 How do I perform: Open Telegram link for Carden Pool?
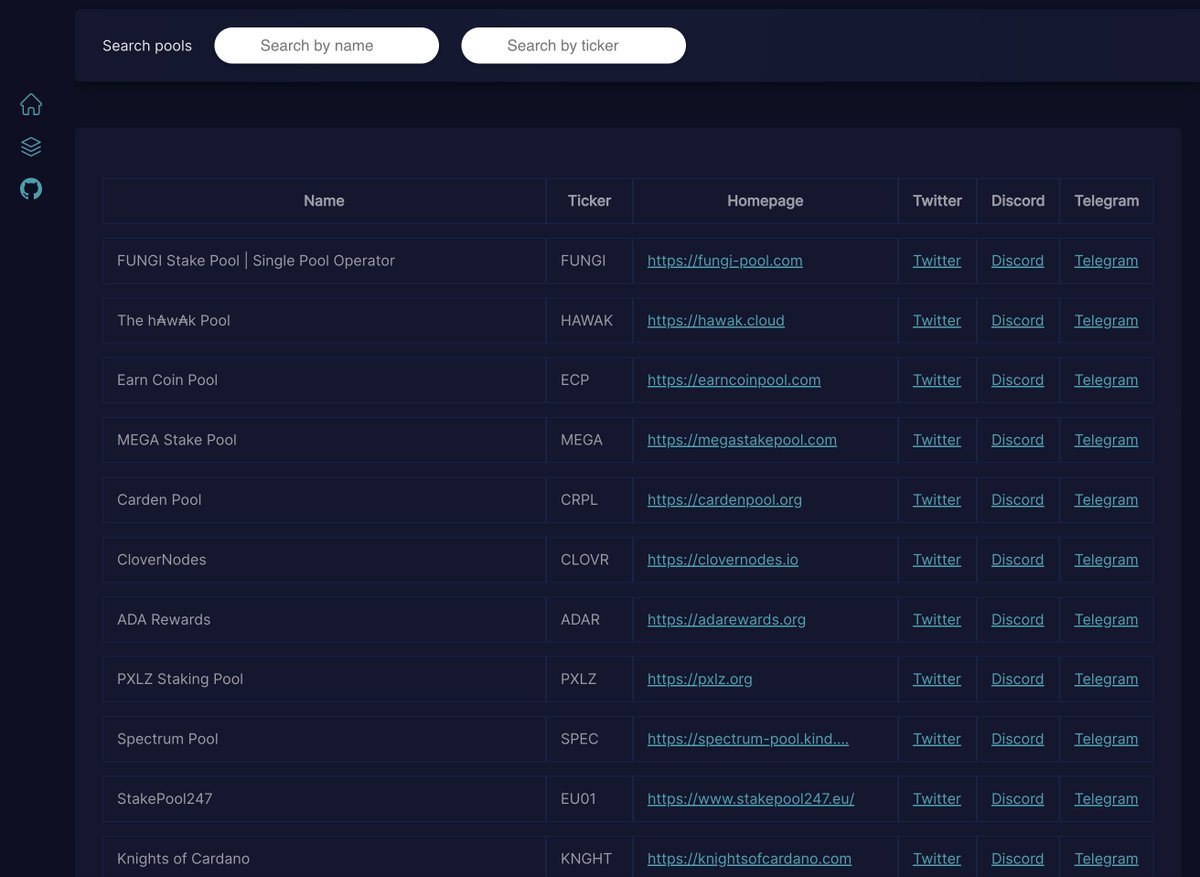coord(1106,500)
